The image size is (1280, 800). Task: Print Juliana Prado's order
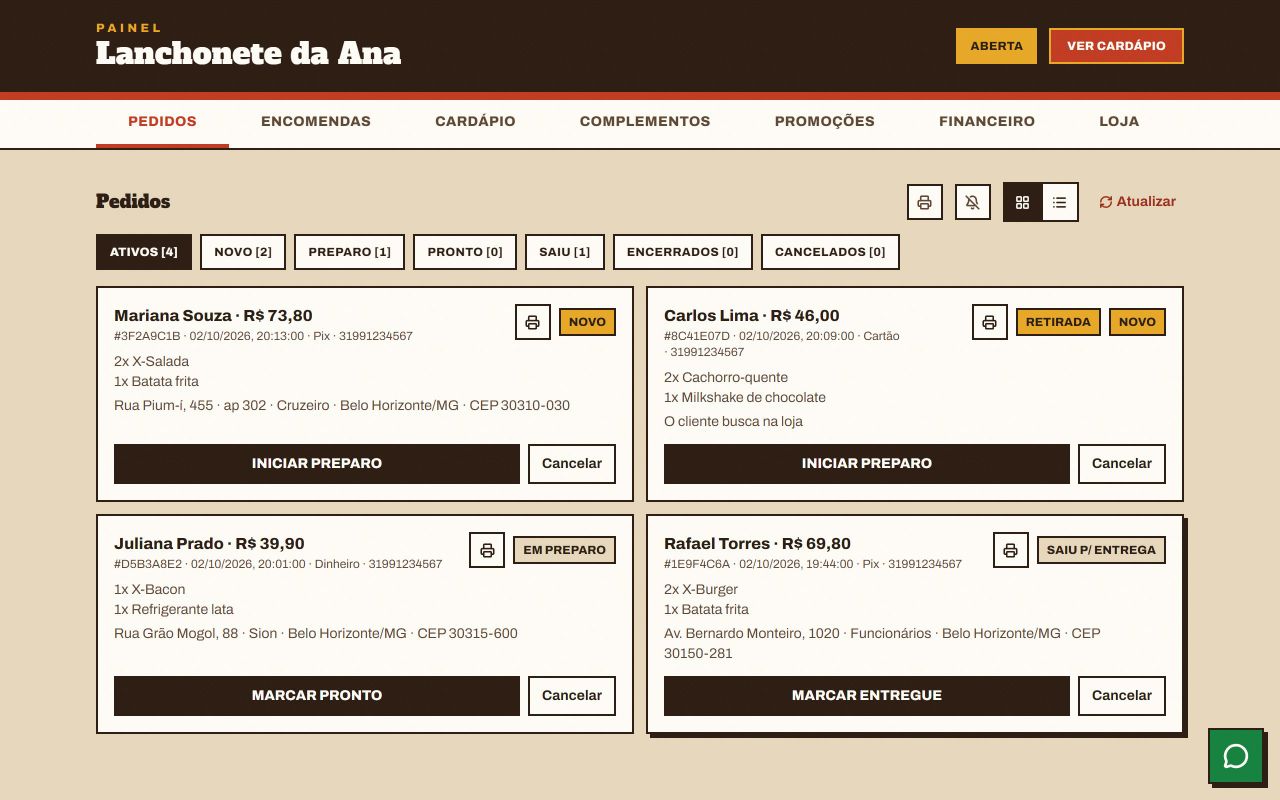(487, 550)
